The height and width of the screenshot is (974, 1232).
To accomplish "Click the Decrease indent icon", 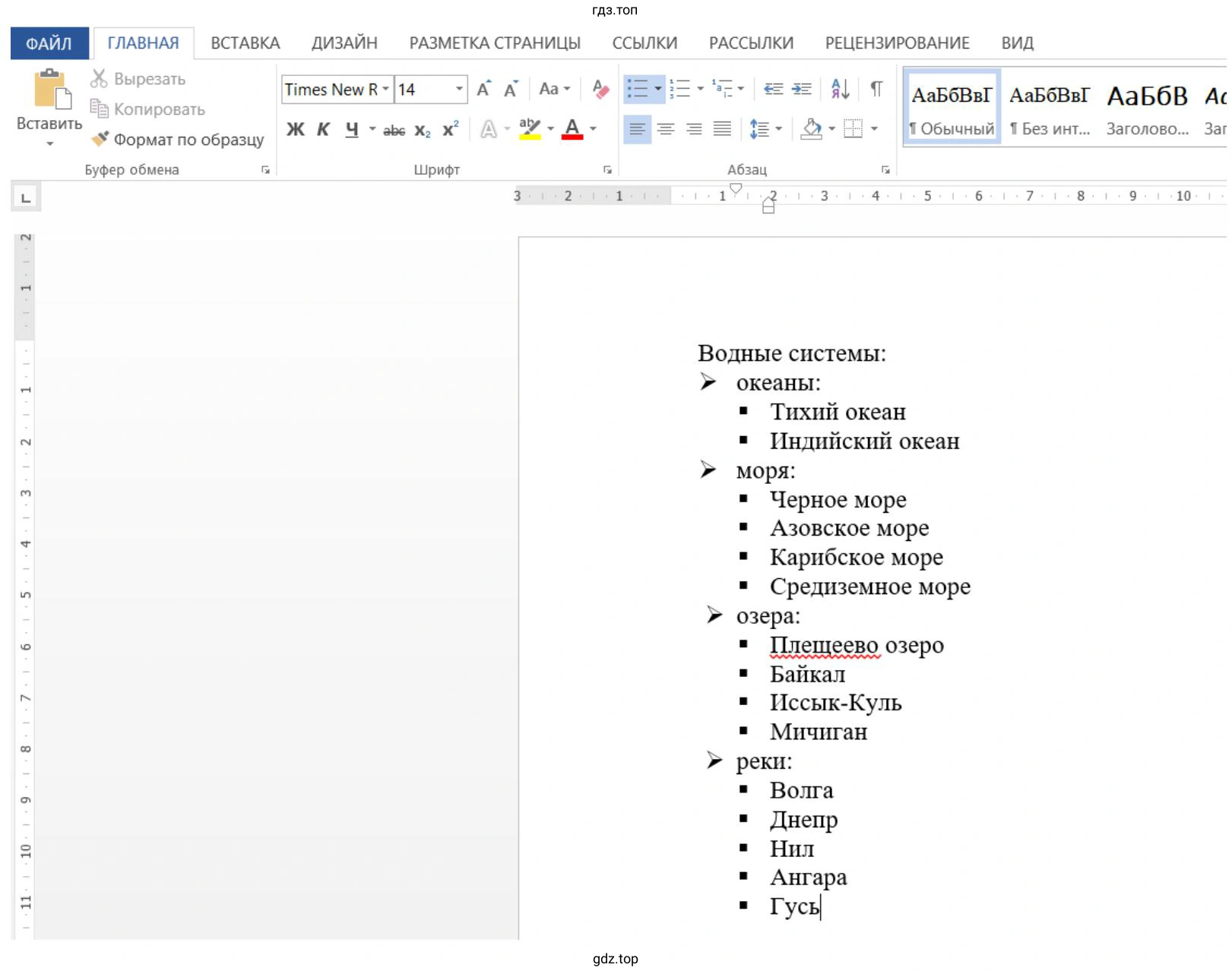I will tap(774, 89).
